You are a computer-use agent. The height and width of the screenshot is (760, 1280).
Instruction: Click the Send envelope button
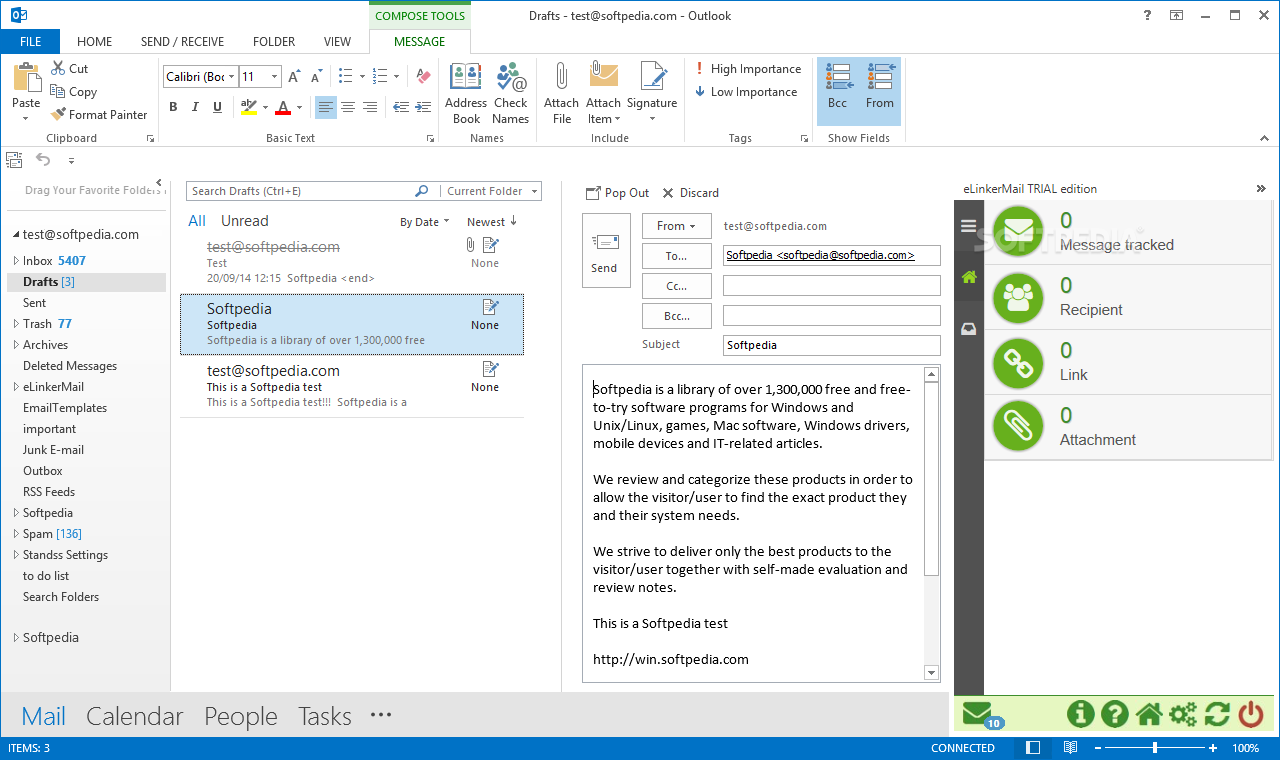tap(605, 250)
